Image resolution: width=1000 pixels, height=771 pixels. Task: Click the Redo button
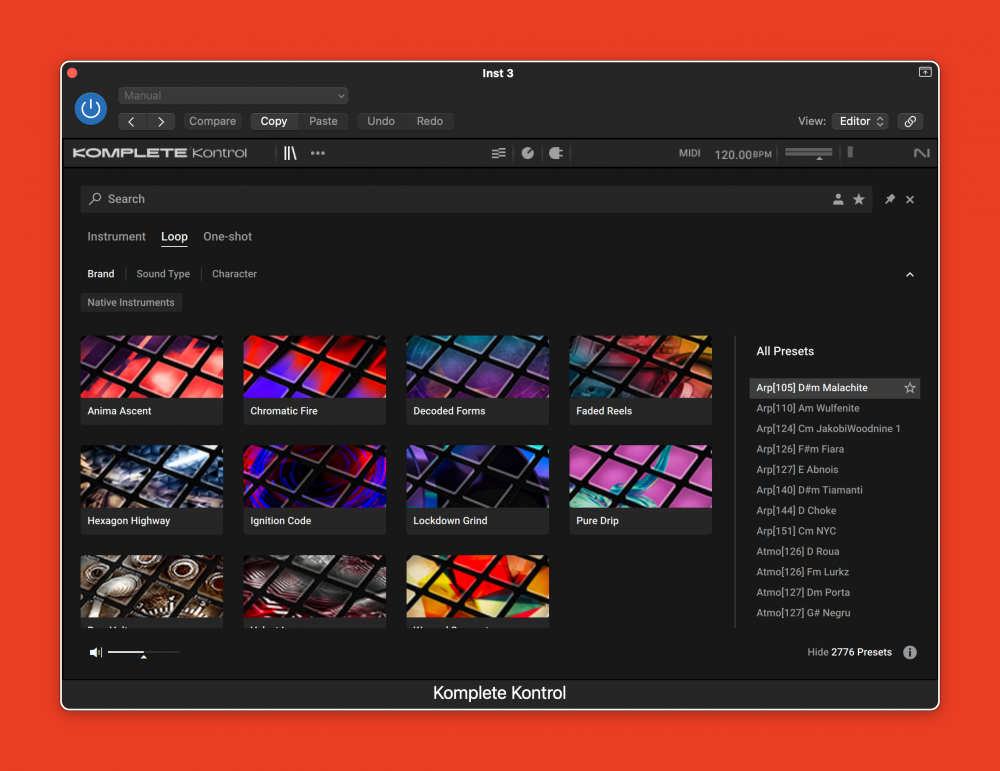pyautogui.click(x=430, y=121)
